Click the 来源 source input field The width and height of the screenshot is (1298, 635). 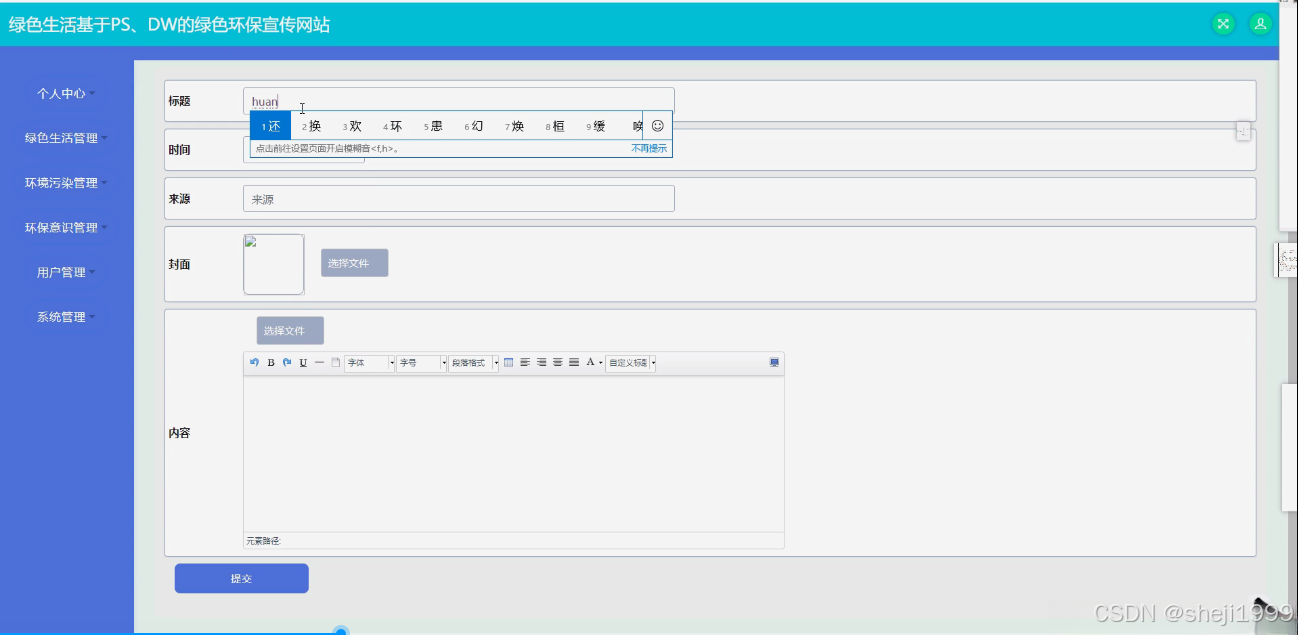pos(459,199)
